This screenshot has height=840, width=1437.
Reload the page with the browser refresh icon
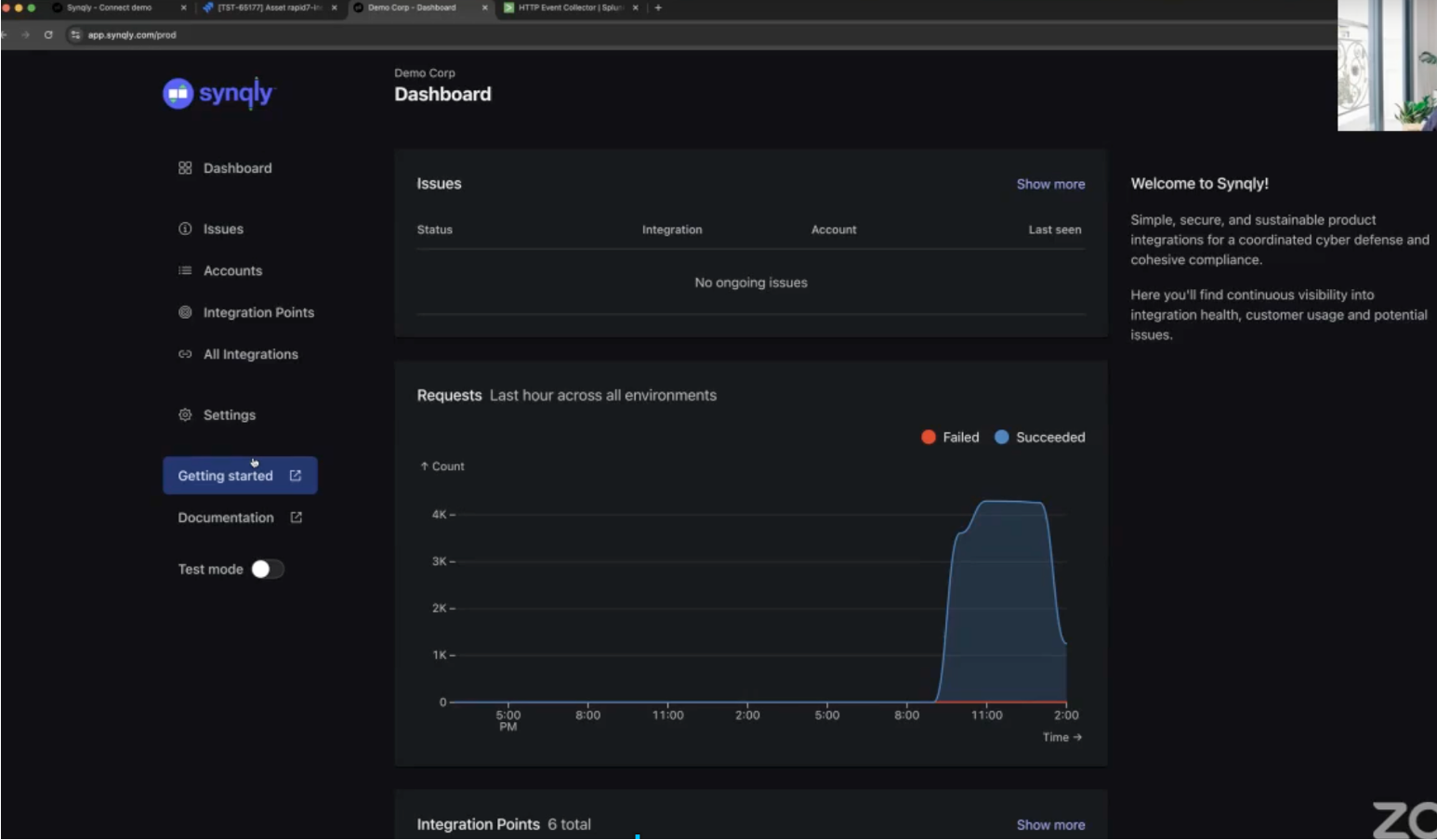tap(48, 34)
